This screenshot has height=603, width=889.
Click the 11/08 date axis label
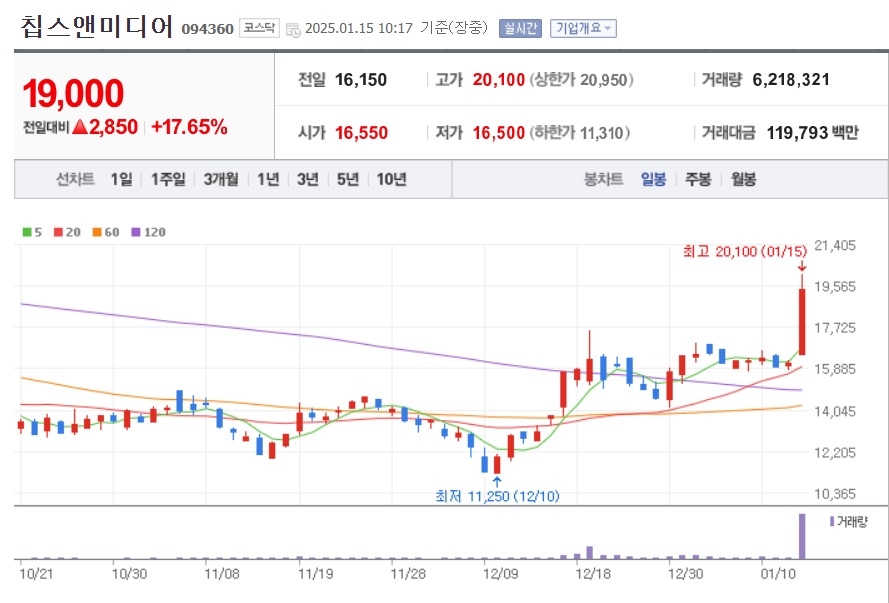[x=222, y=574]
